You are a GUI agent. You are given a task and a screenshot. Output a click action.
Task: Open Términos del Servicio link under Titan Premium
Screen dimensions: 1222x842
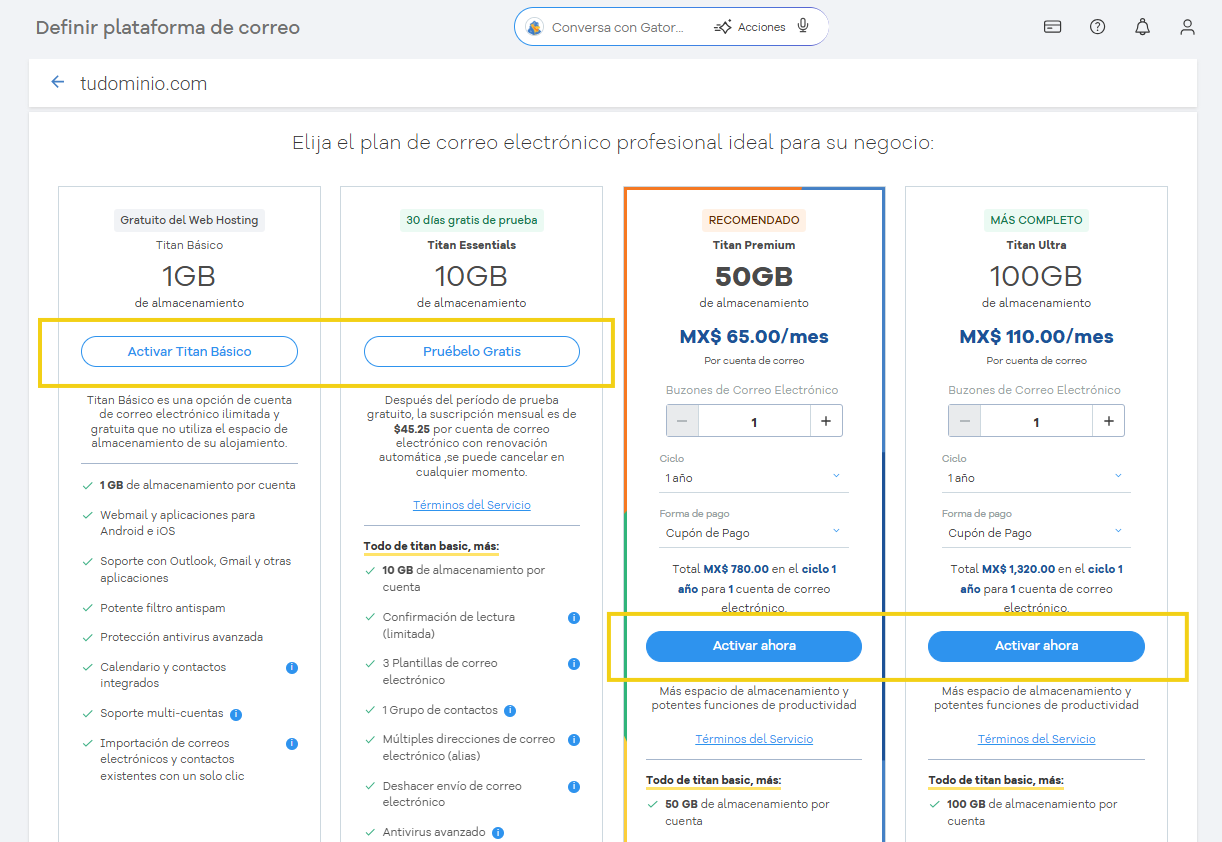[753, 738]
